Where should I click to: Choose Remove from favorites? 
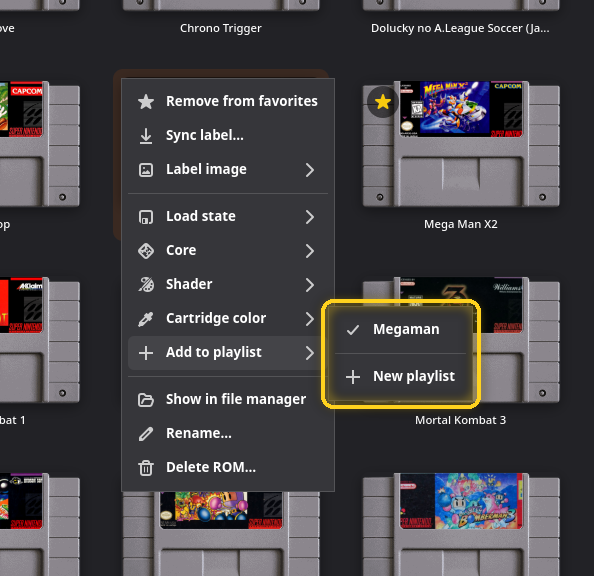click(x=228, y=102)
